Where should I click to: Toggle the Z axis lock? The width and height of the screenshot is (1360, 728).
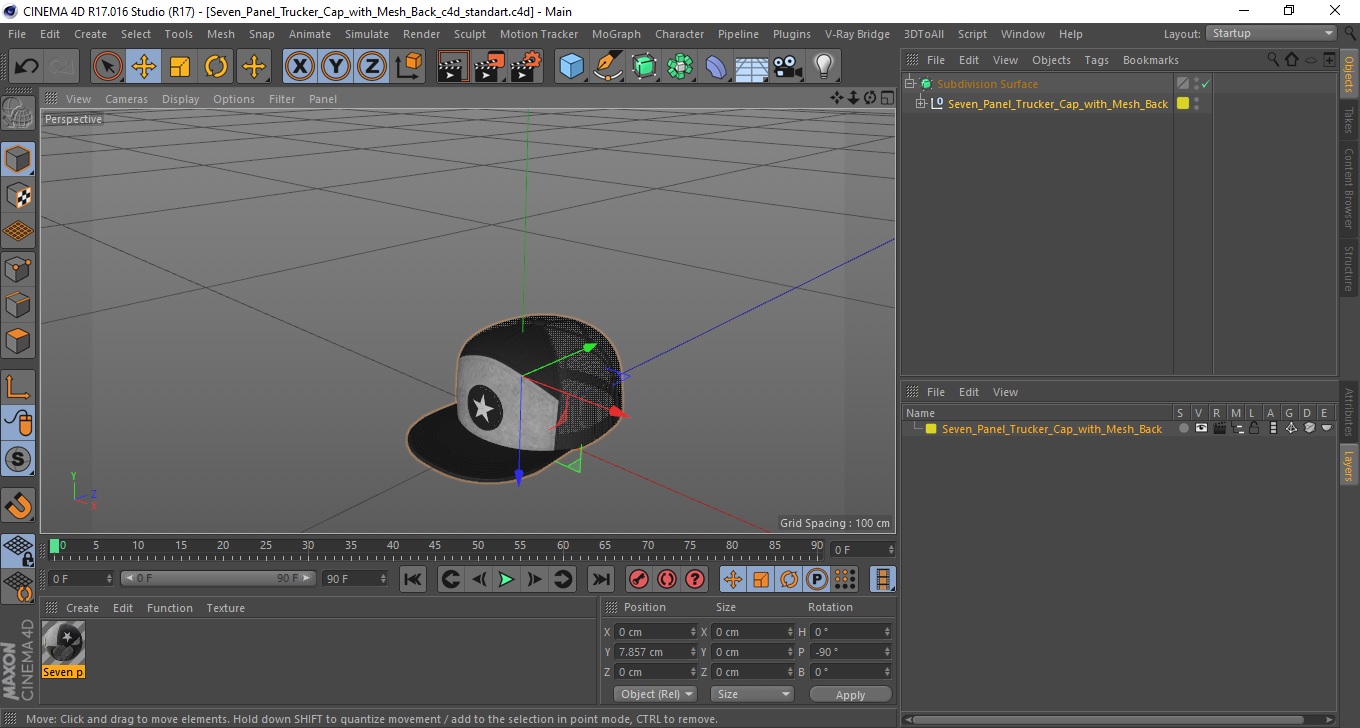click(x=372, y=67)
